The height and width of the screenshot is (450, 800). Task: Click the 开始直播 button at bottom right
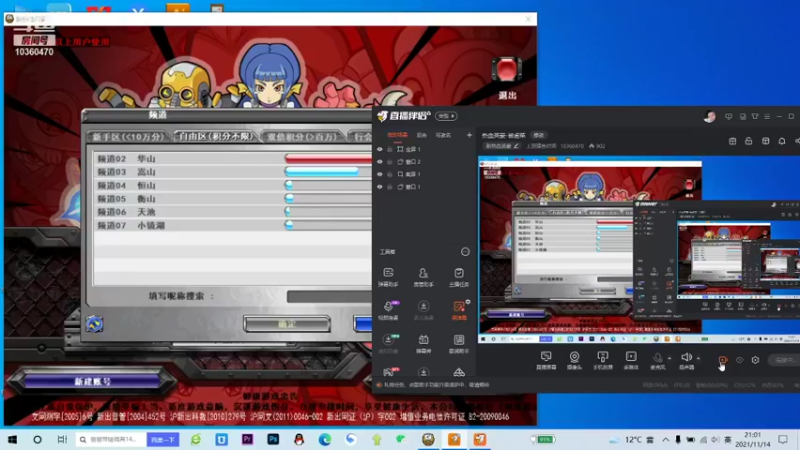[786, 360]
